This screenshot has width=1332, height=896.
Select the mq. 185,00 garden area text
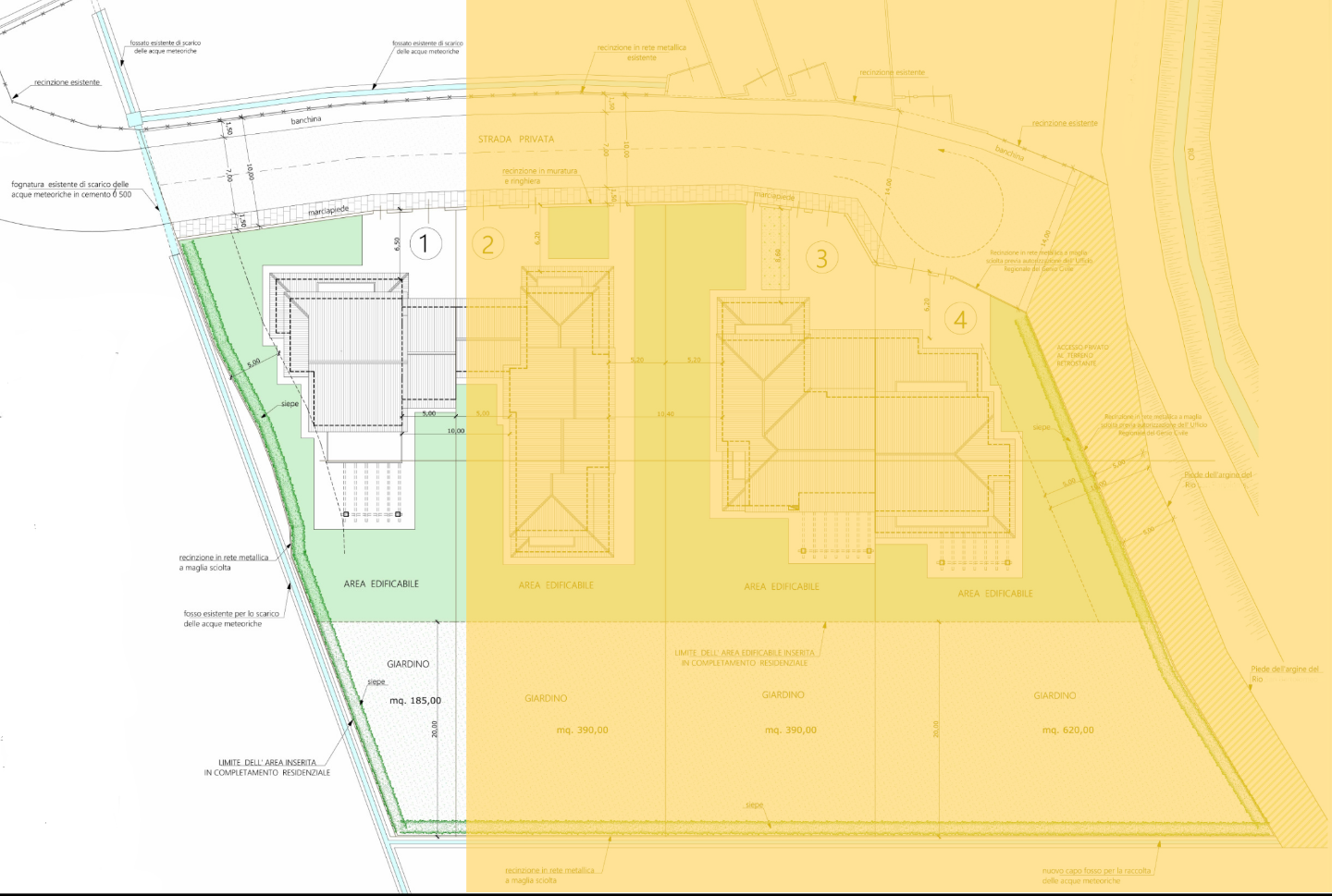[x=415, y=701]
